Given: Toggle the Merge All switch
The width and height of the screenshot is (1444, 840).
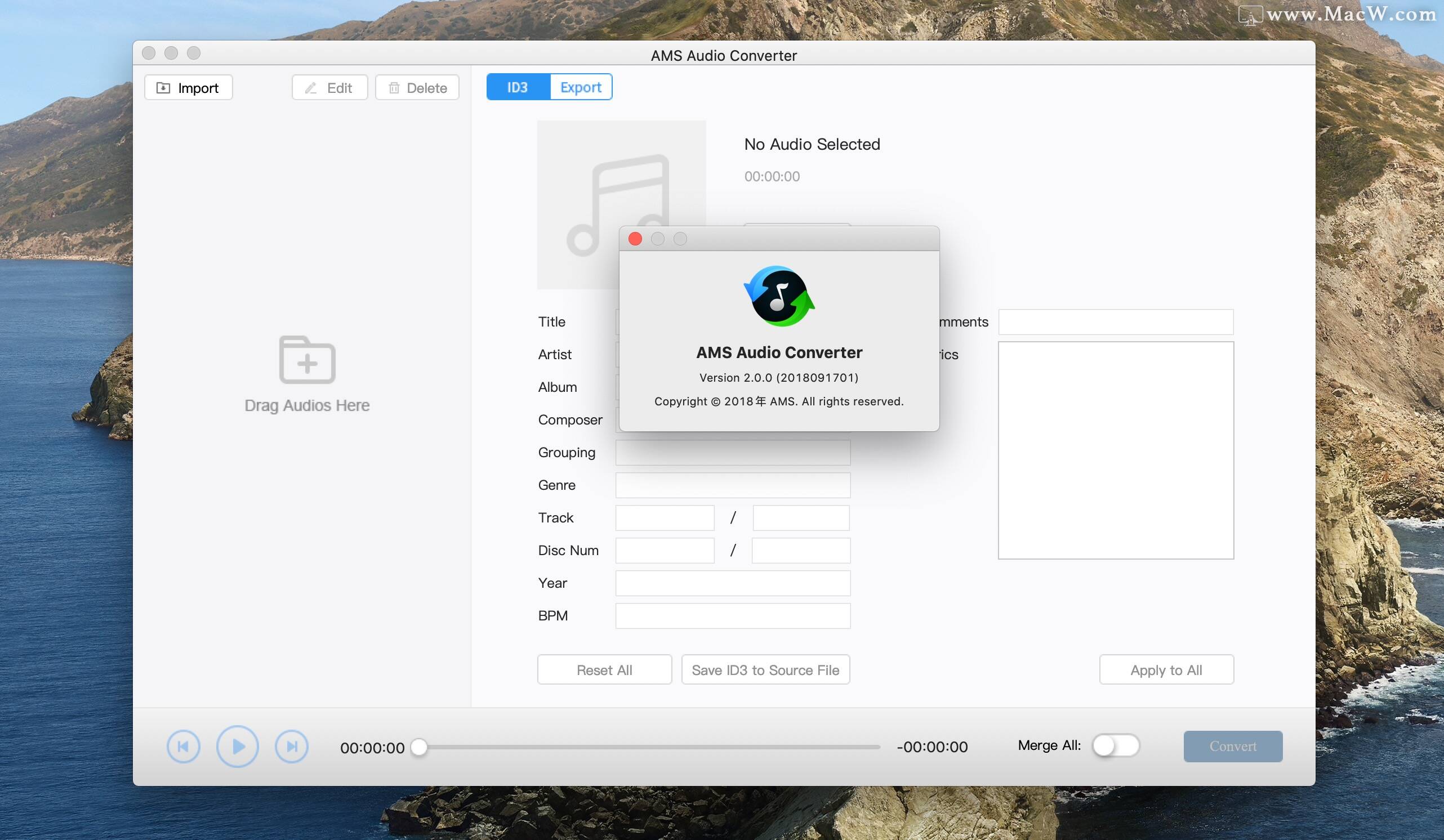Looking at the screenshot, I should (1115, 745).
